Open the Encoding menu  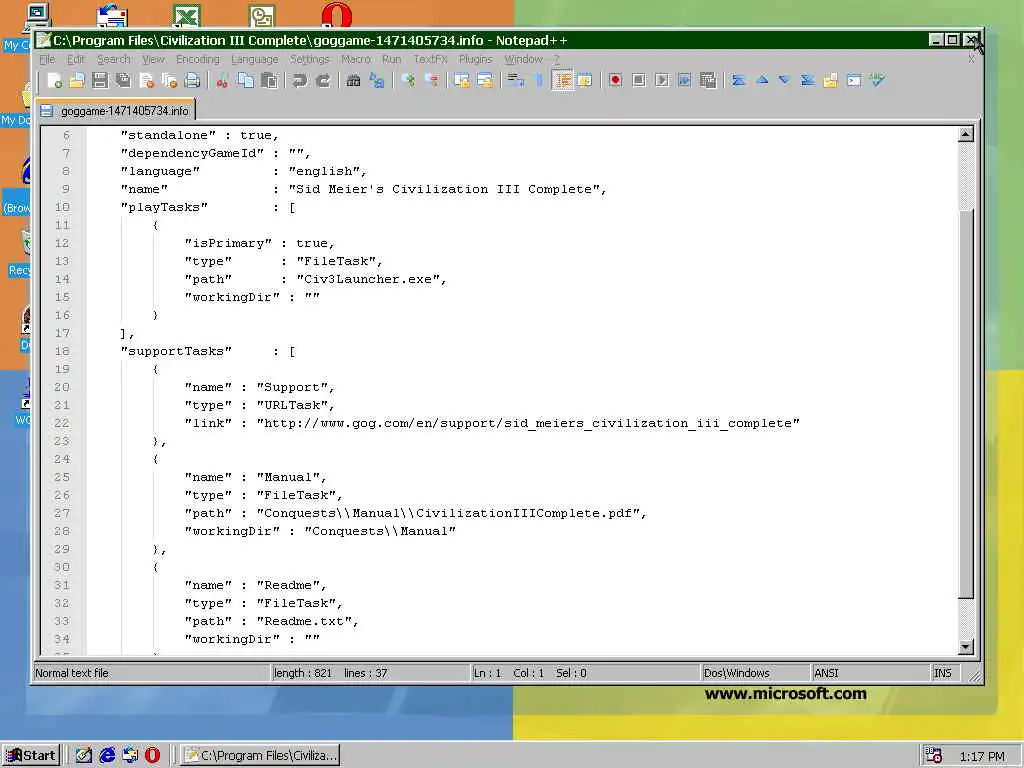pos(197,59)
